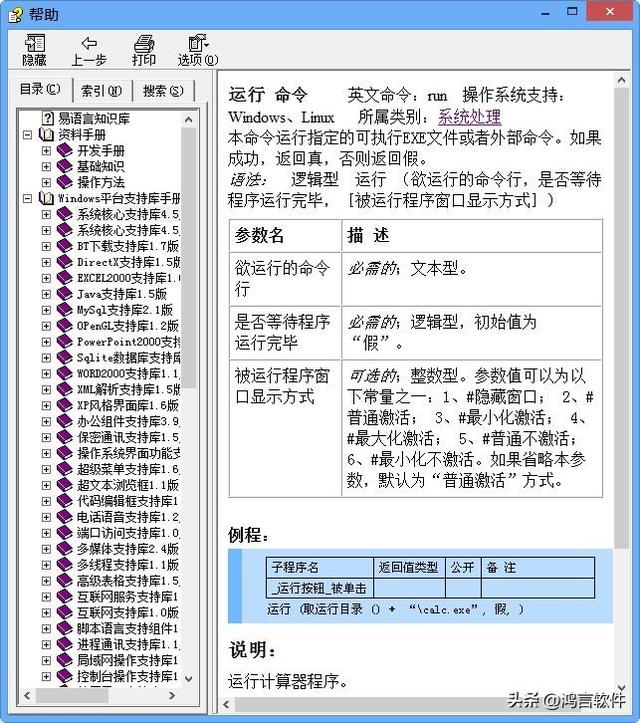Click the book icon beside MySql支持库2.1版
Screen dimensions: 640x723
coord(65,310)
